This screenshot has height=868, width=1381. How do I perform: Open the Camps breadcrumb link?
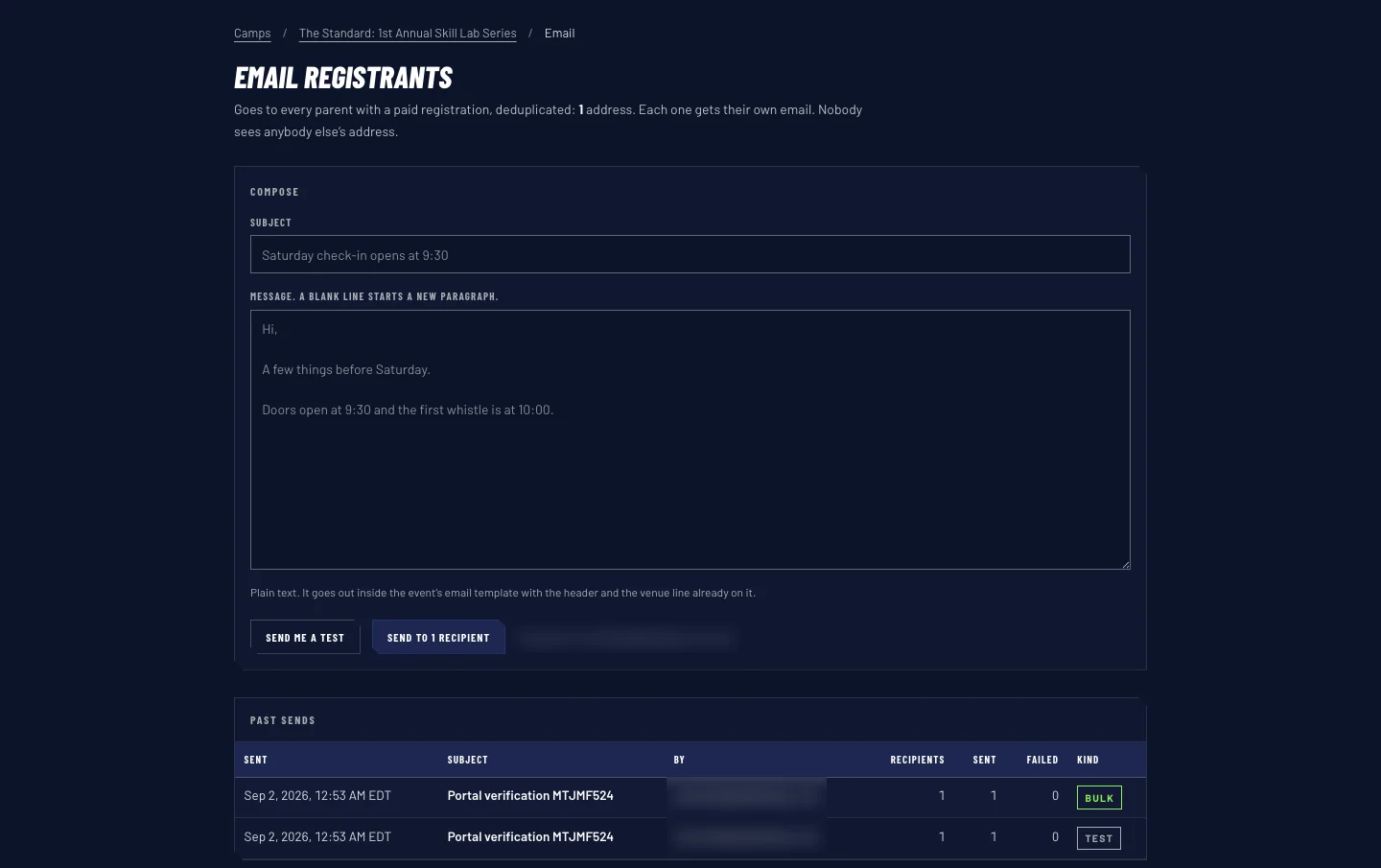click(252, 34)
